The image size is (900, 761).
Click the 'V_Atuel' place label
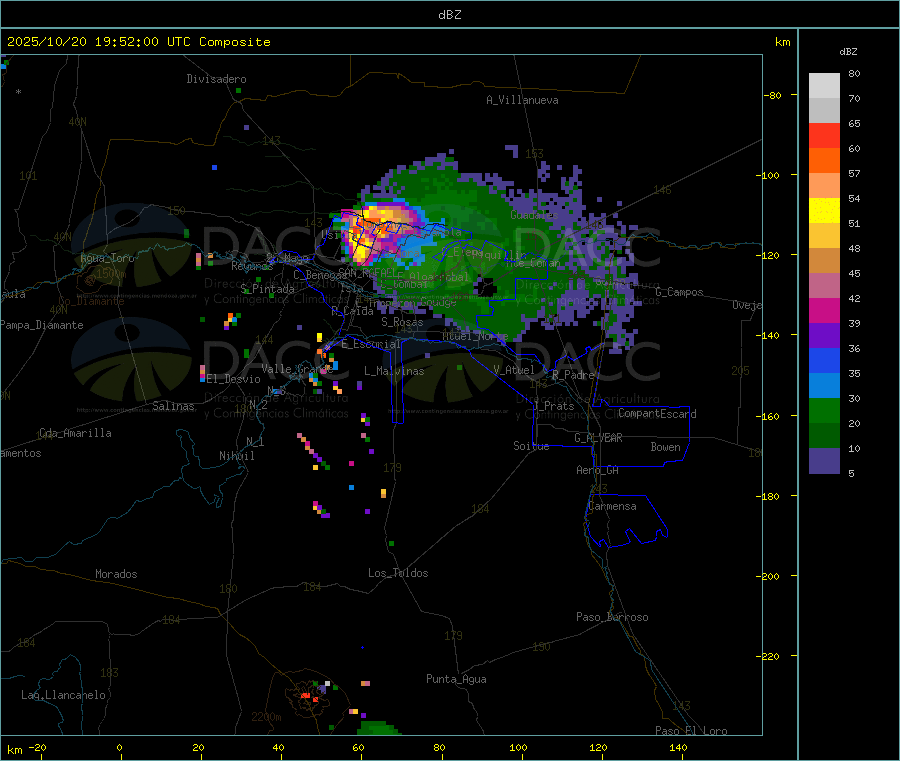coord(514,370)
